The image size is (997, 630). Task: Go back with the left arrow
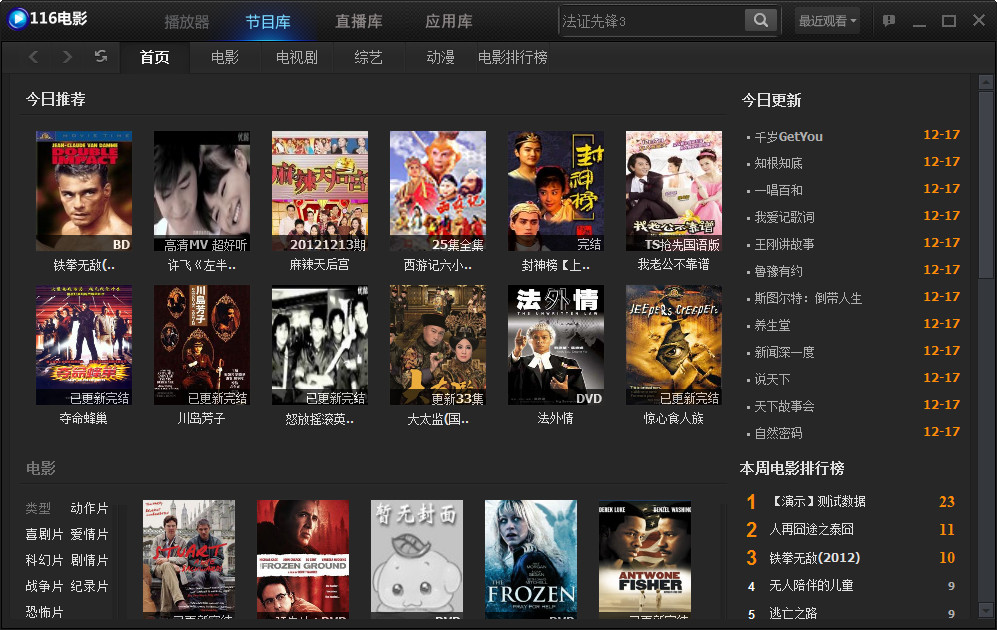click(x=34, y=57)
